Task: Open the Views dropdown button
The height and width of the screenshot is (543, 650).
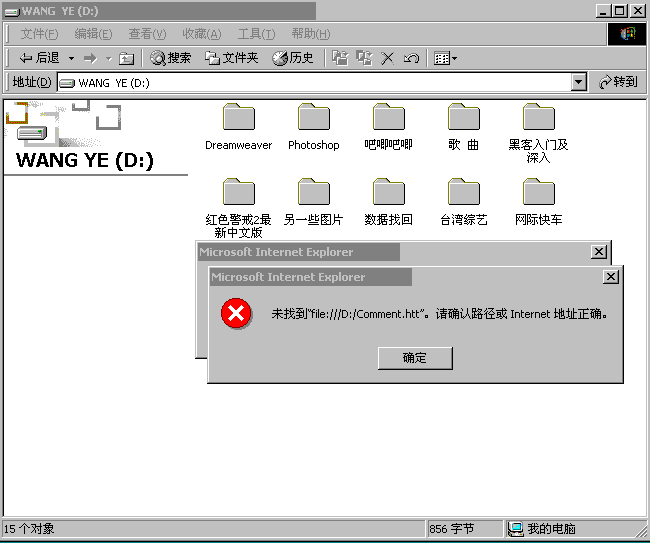Action: point(445,58)
